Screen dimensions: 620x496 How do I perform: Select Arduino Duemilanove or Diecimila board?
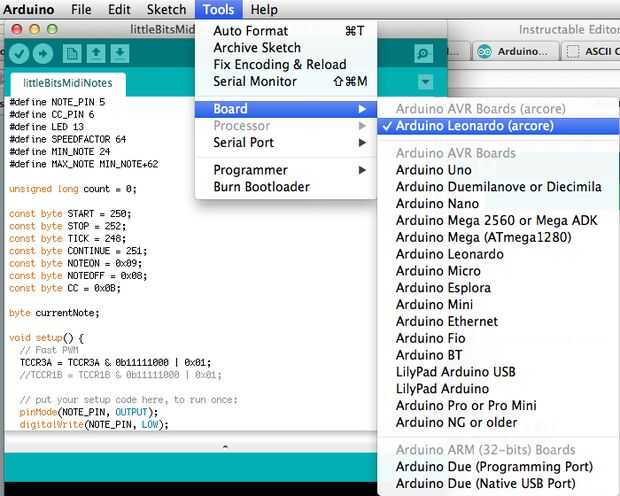498,187
